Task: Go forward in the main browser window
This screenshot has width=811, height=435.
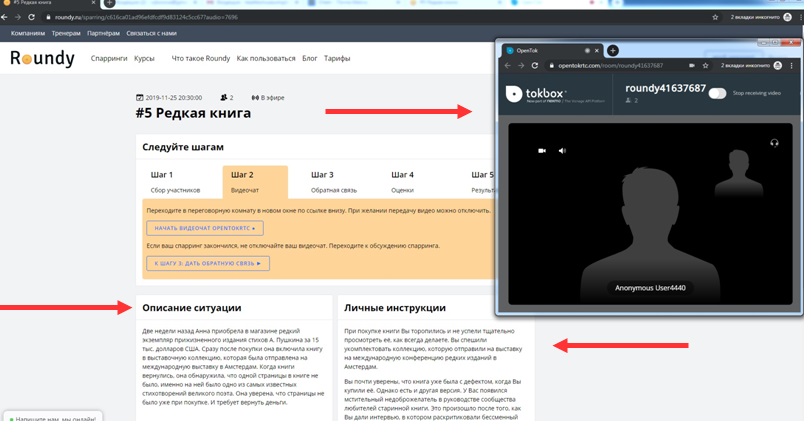Action: coord(18,17)
